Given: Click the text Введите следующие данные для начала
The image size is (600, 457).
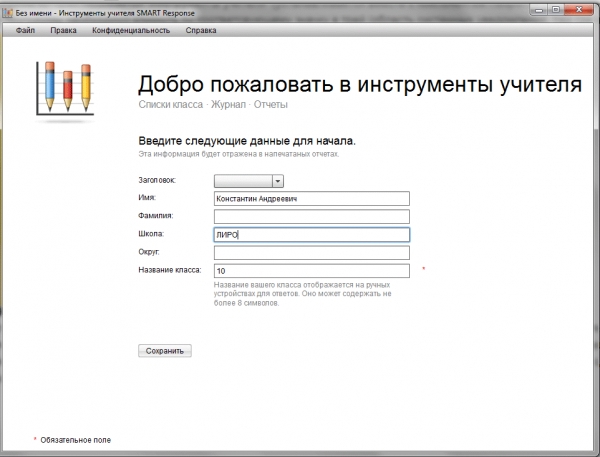Looking at the screenshot, I should pos(247,141).
